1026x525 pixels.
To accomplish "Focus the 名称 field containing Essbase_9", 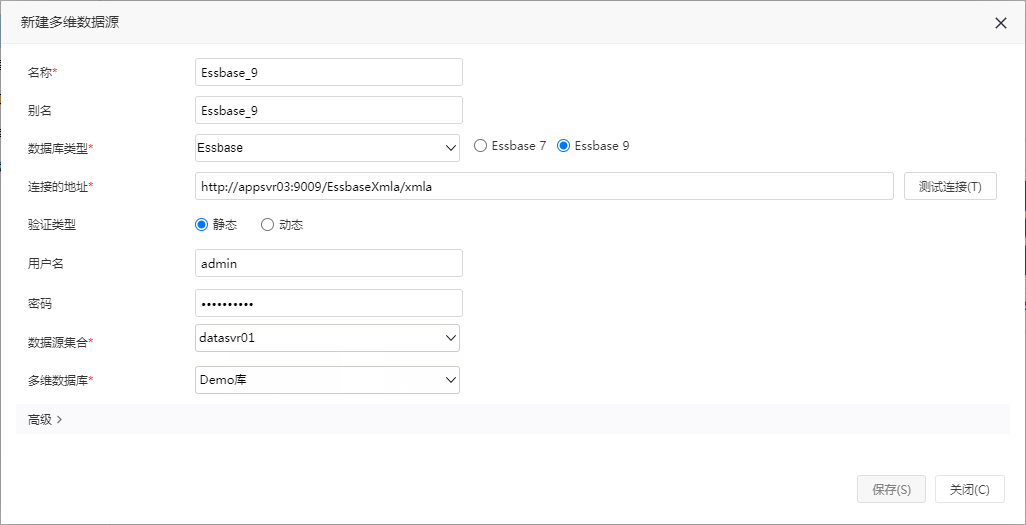I will click(x=328, y=72).
